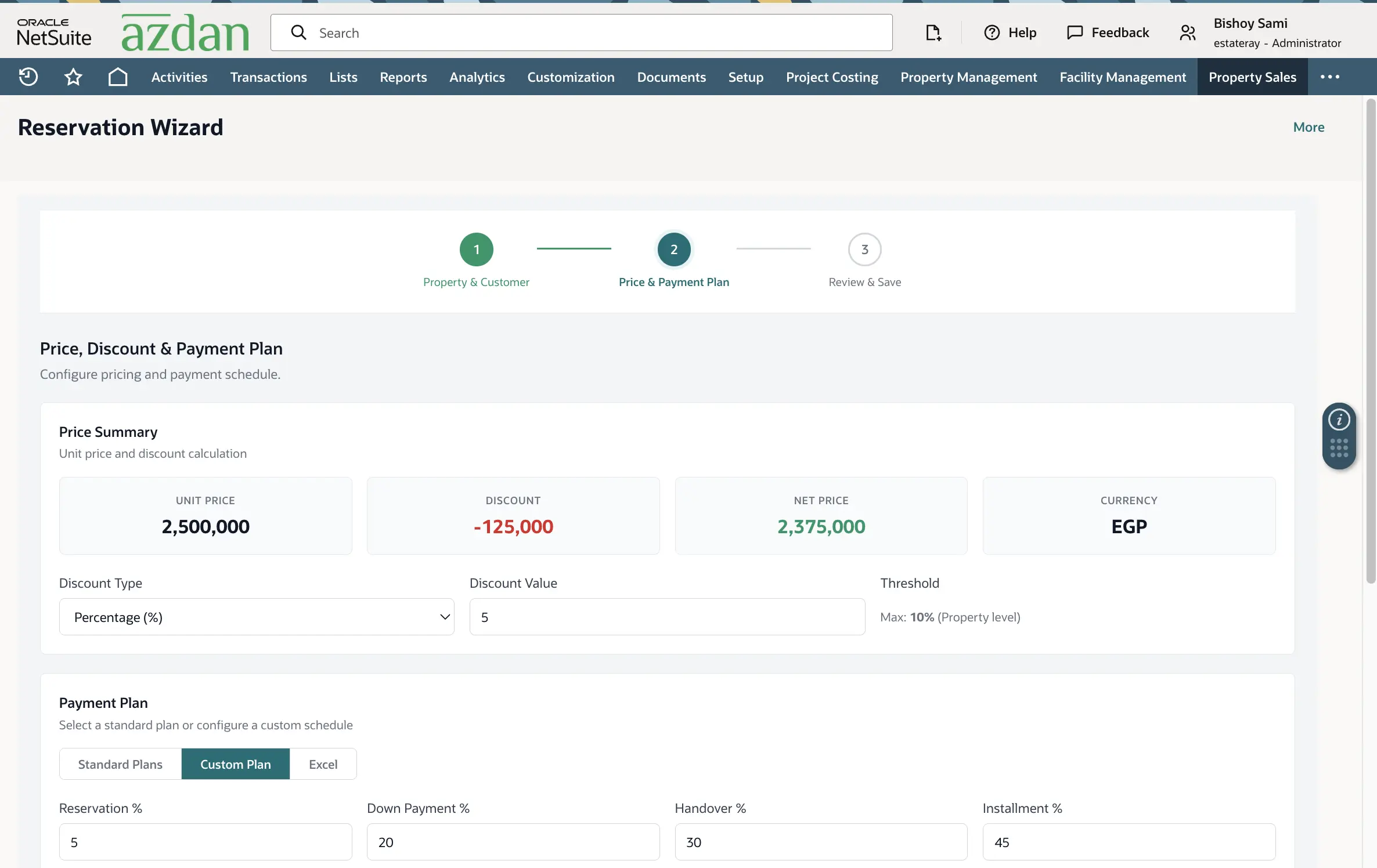Click the floating grid dots icon
1377x868 pixels.
click(x=1339, y=448)
